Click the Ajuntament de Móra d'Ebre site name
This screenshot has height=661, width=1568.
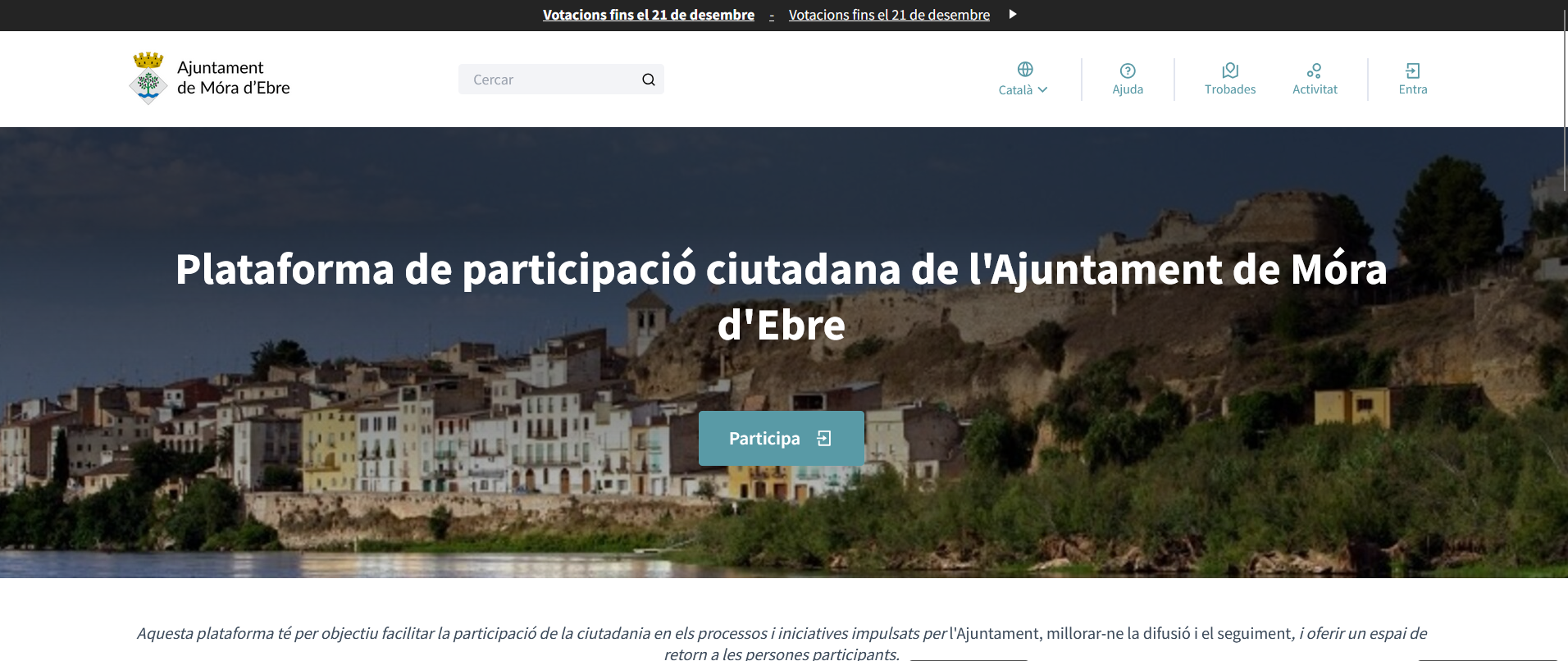[x=233, y=78]
